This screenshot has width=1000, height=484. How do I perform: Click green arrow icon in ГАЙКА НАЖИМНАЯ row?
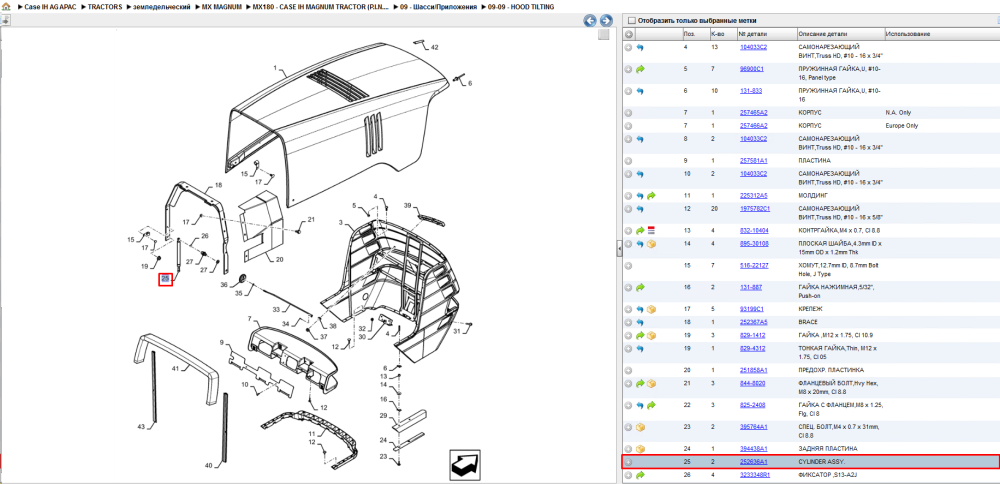[x=640, y=288]
